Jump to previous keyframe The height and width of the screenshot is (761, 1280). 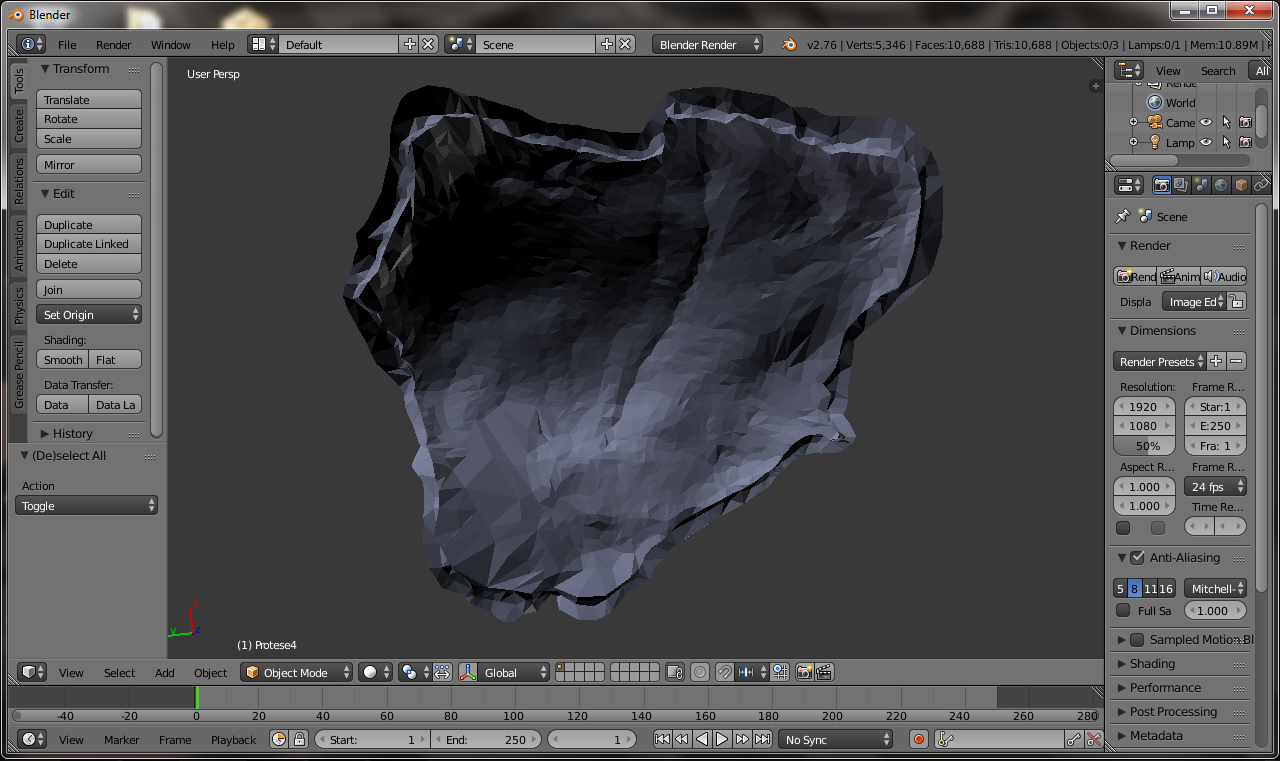click(x=682, y=739)
